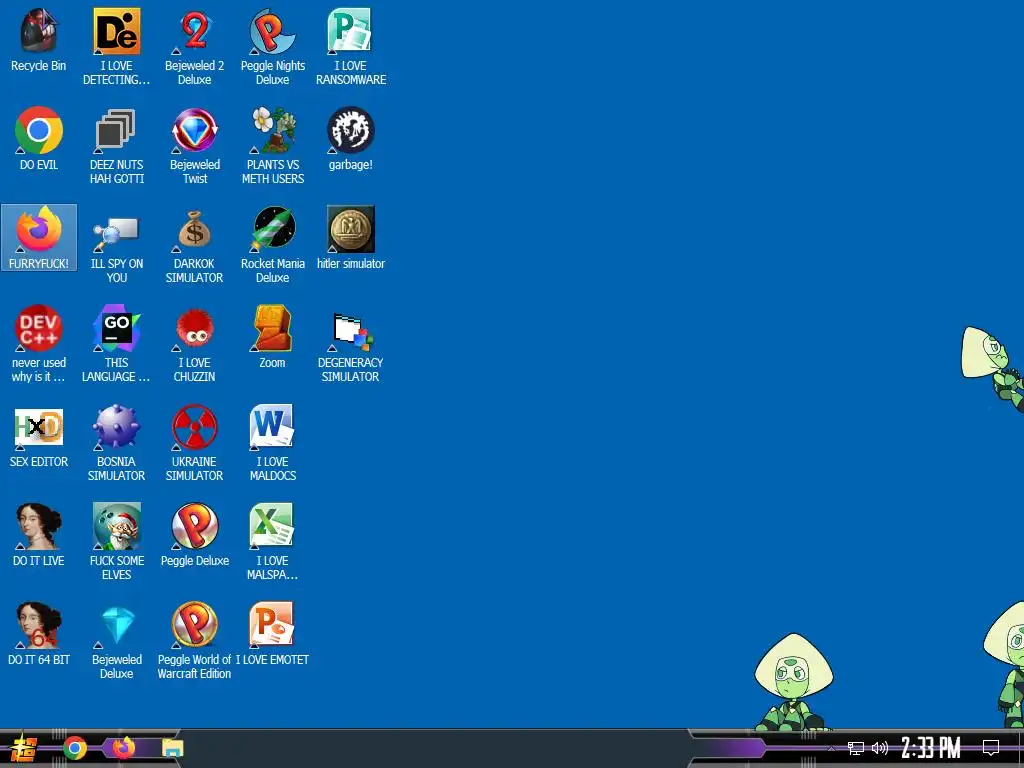Open the HxD hex editor desktop shortcut

tap(39, 436)
